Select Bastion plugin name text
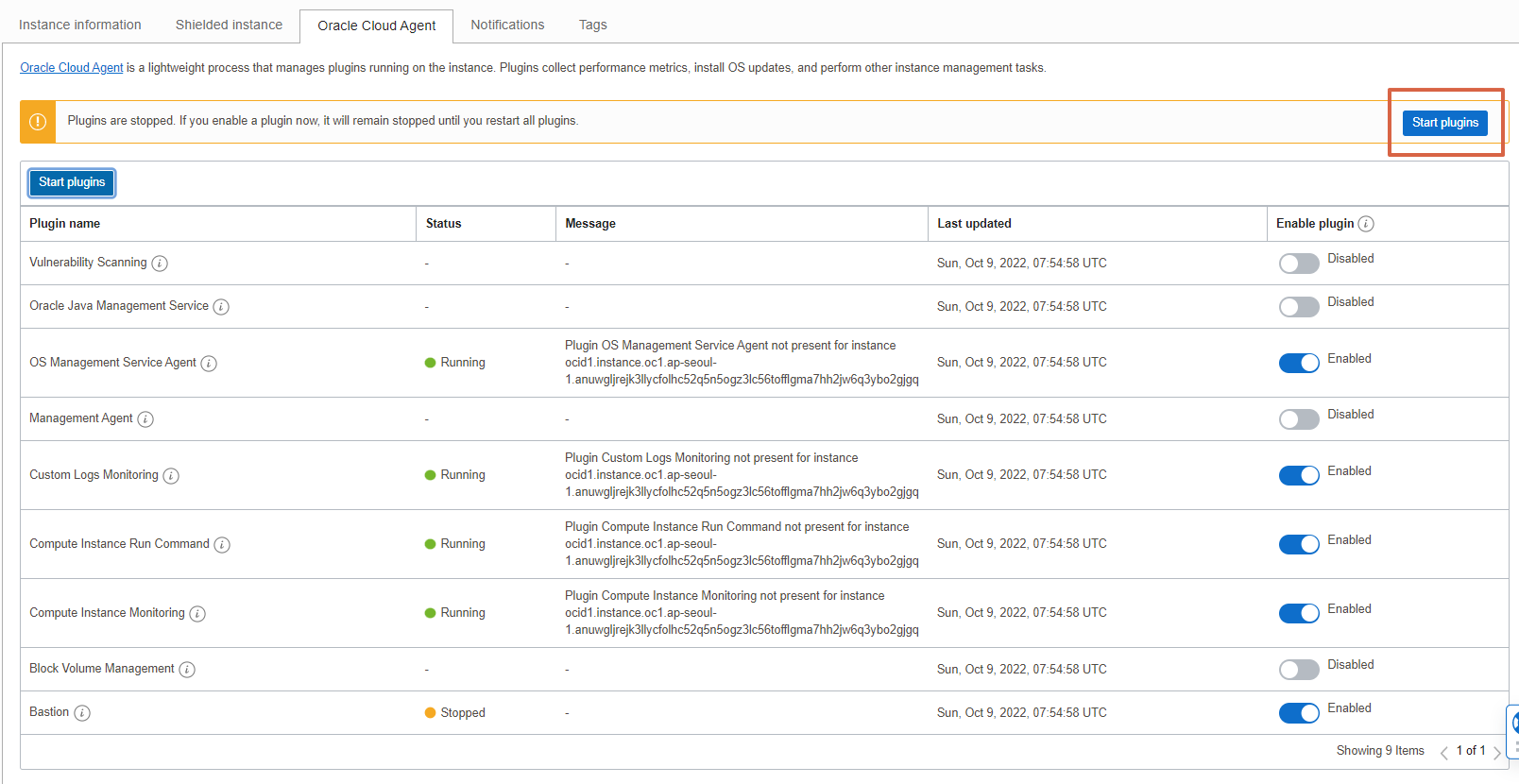 (x=49, y=712)
